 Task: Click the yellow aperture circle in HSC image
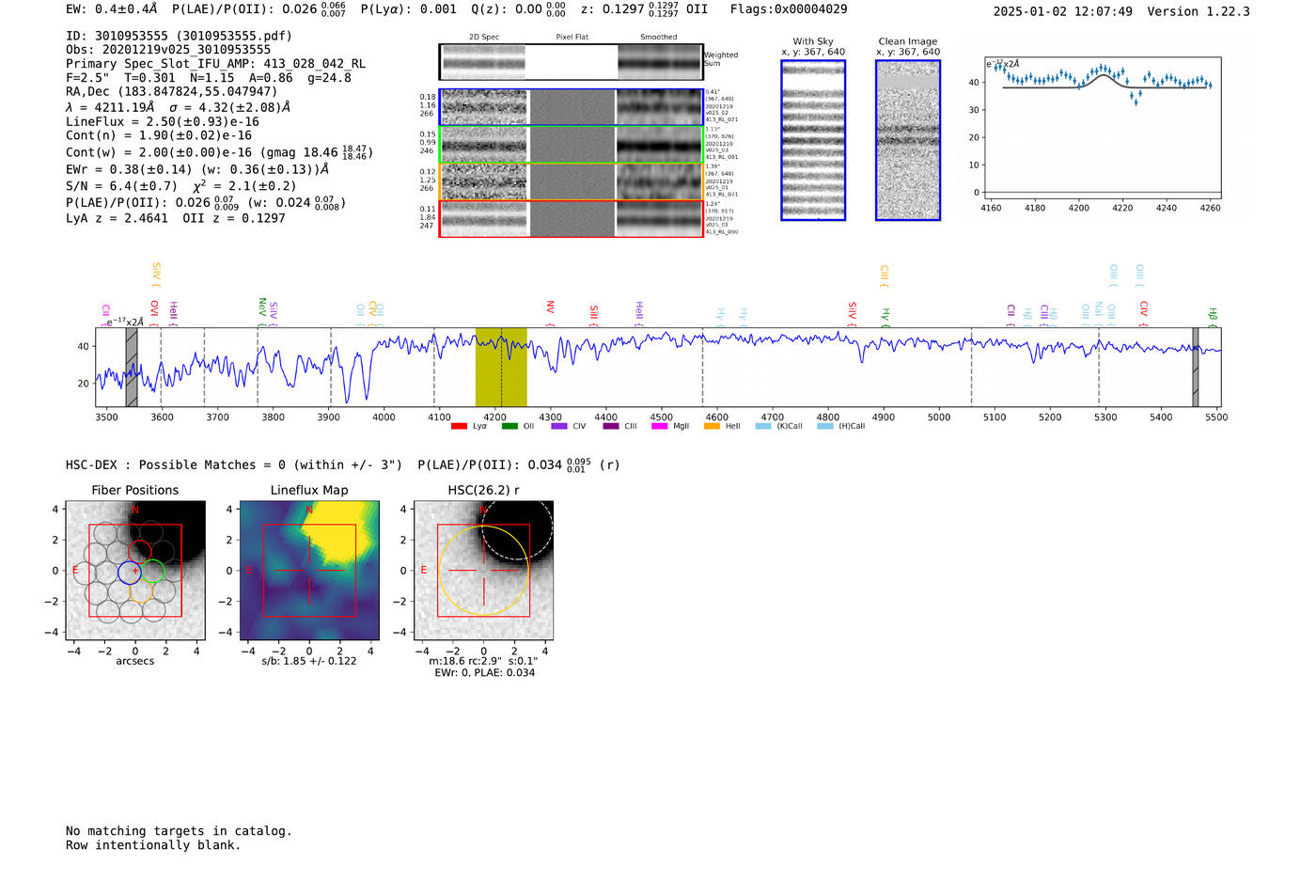pyautogui.click(x=483, y=571)
